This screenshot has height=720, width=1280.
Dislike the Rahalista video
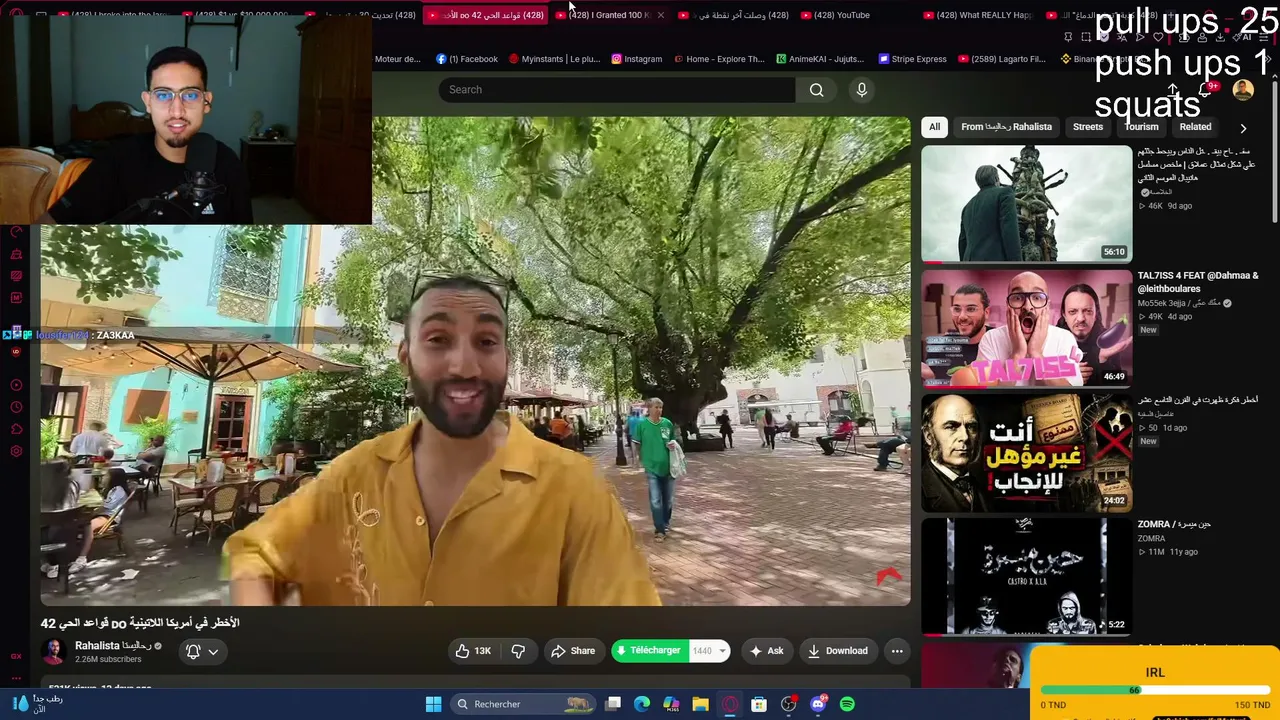(518, 651)
